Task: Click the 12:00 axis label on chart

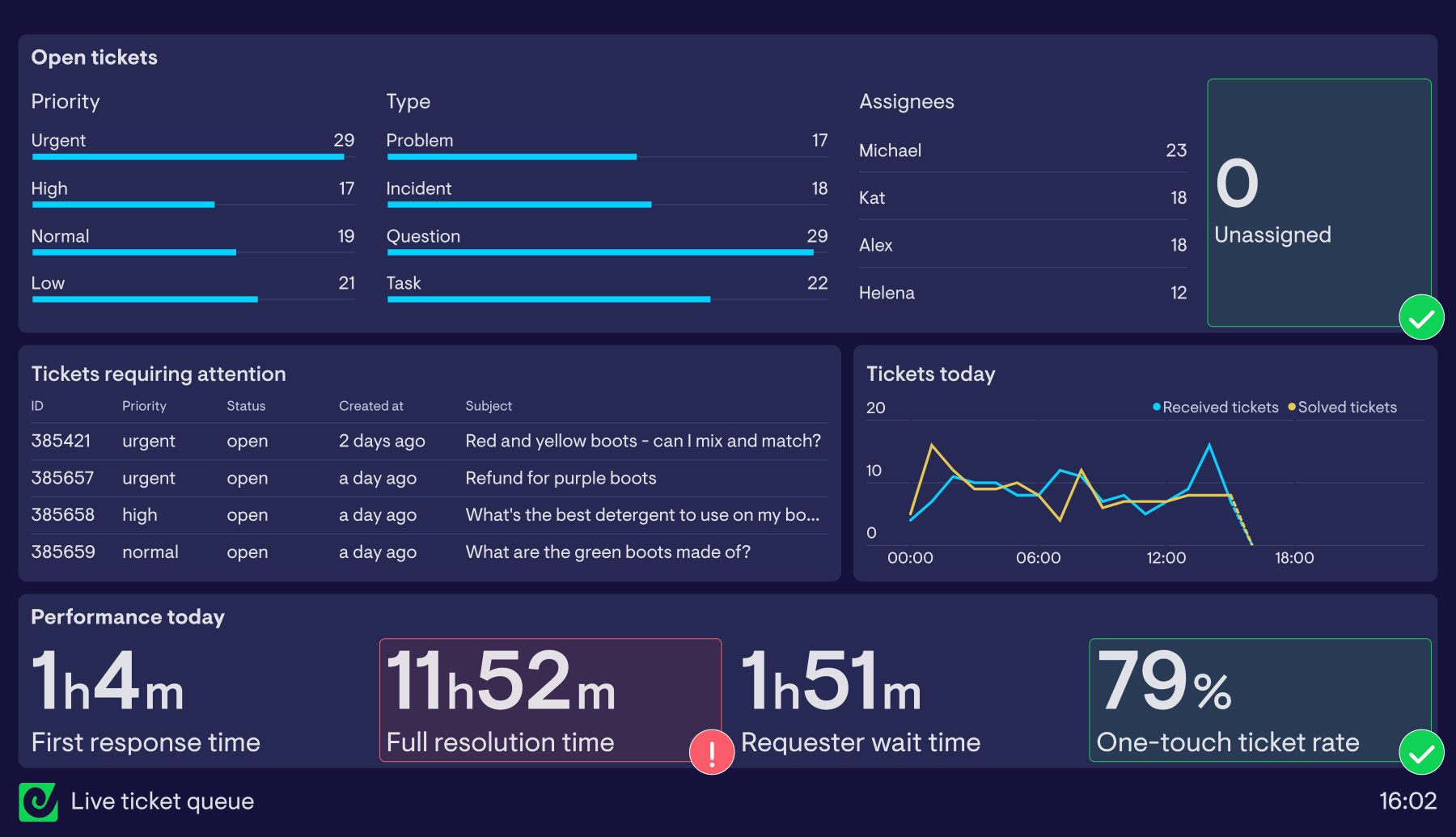Action: (x=1166, y=558)
